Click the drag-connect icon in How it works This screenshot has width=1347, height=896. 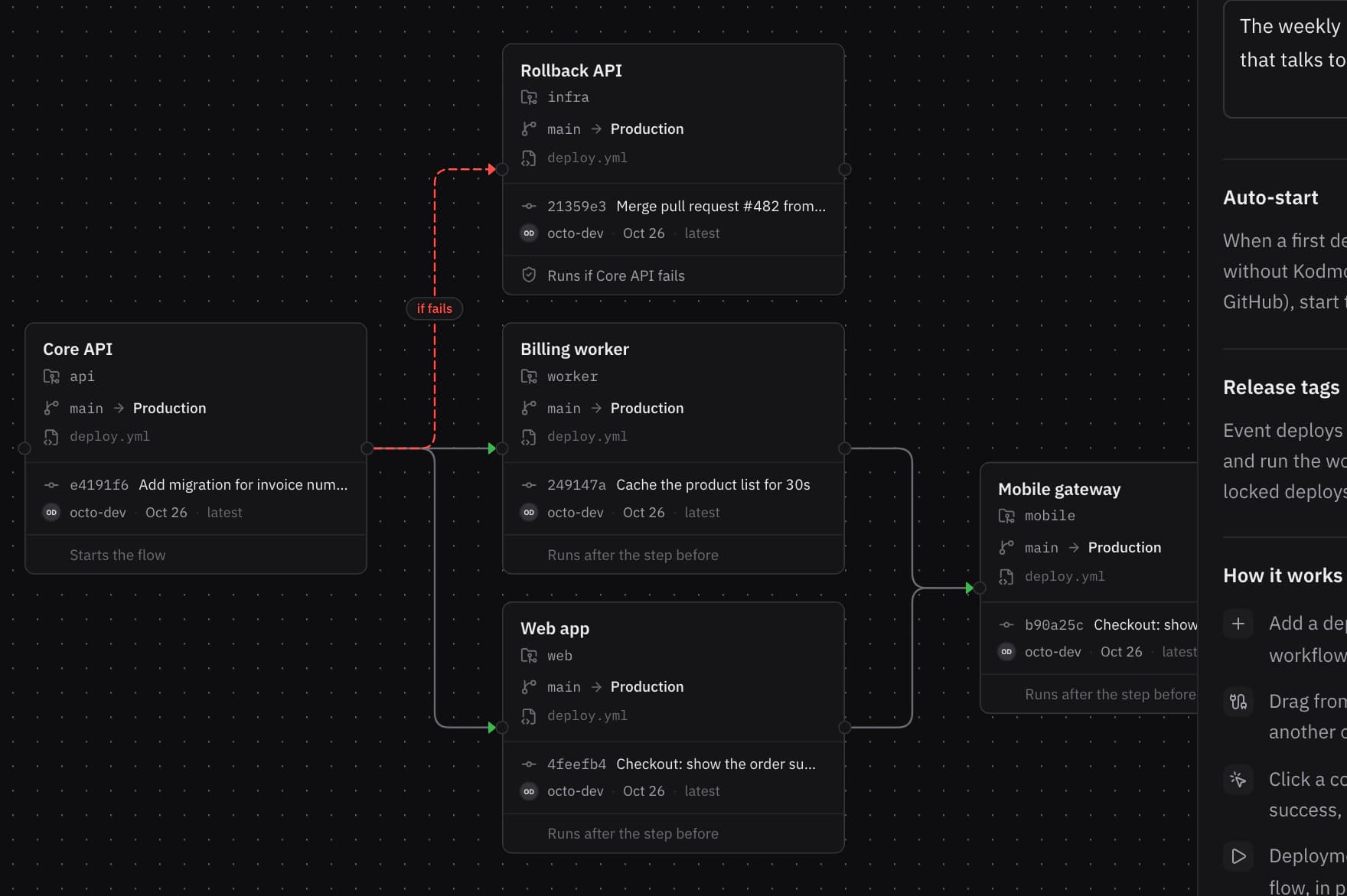1238,701
